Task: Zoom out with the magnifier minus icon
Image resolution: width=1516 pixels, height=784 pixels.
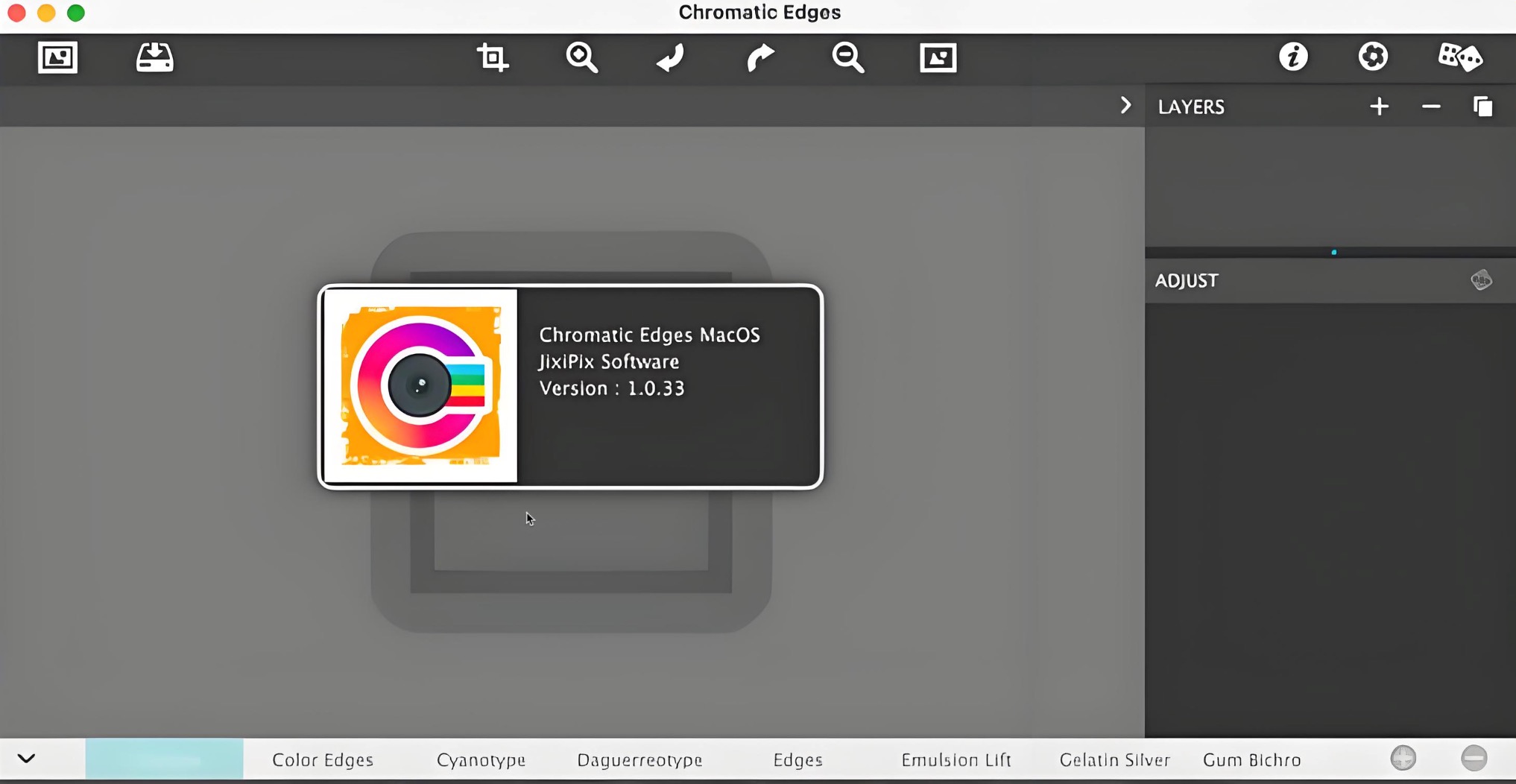Action: [848, 57]
